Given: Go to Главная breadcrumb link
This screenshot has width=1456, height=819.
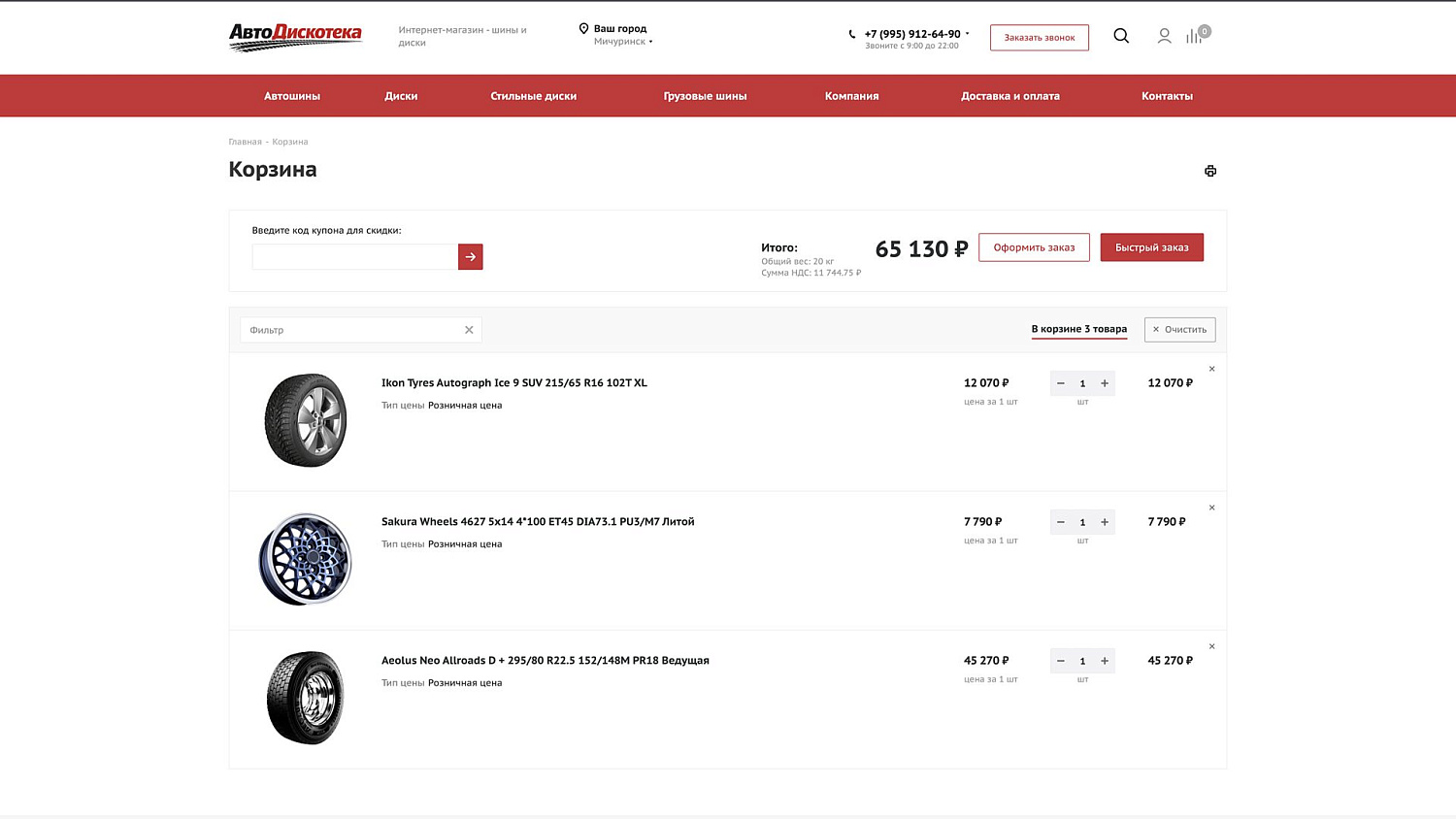Looking at the screenshot, I should point(245,142).
